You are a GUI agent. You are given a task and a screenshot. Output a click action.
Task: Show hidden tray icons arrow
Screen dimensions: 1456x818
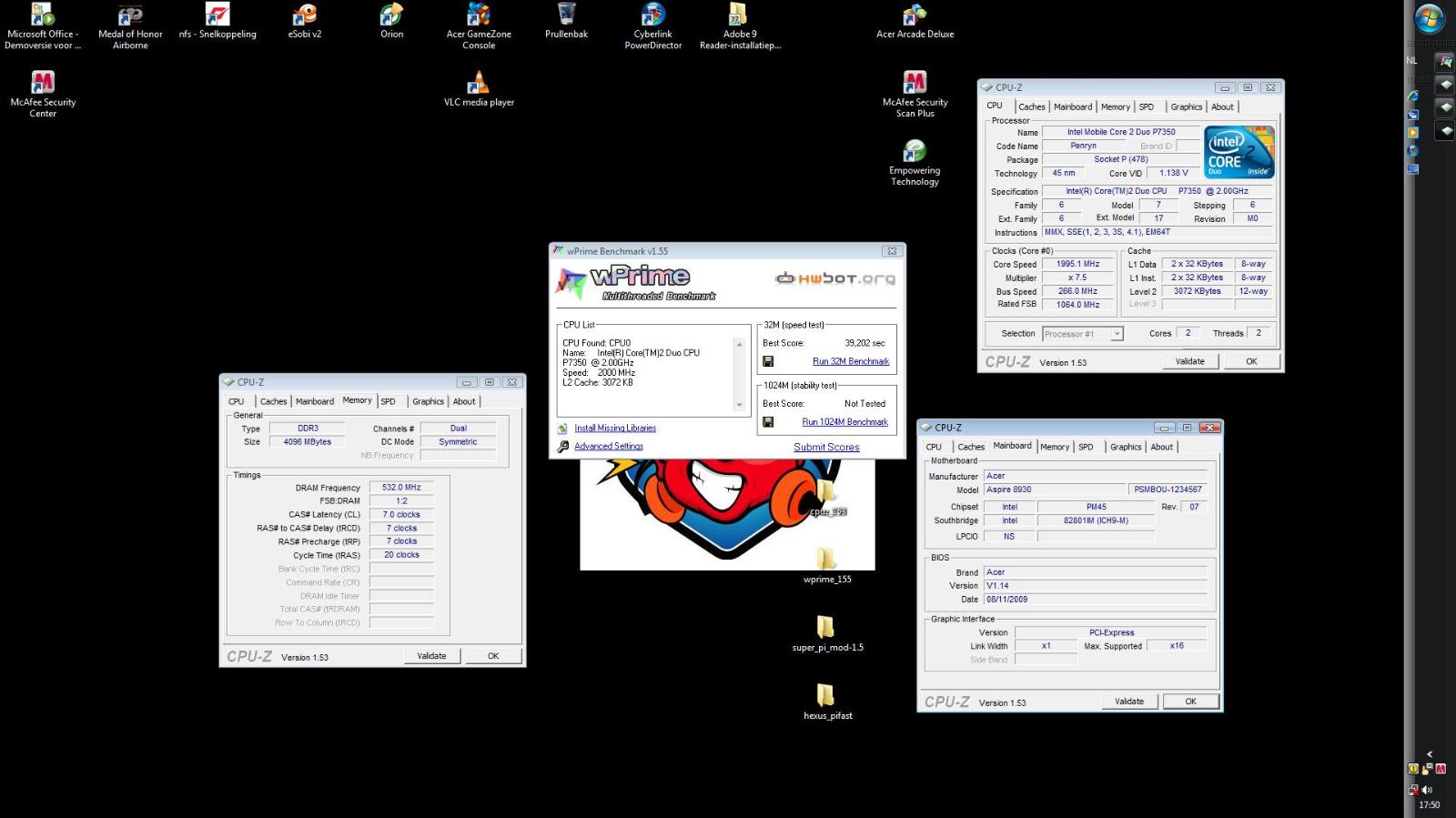point(1430,754)
